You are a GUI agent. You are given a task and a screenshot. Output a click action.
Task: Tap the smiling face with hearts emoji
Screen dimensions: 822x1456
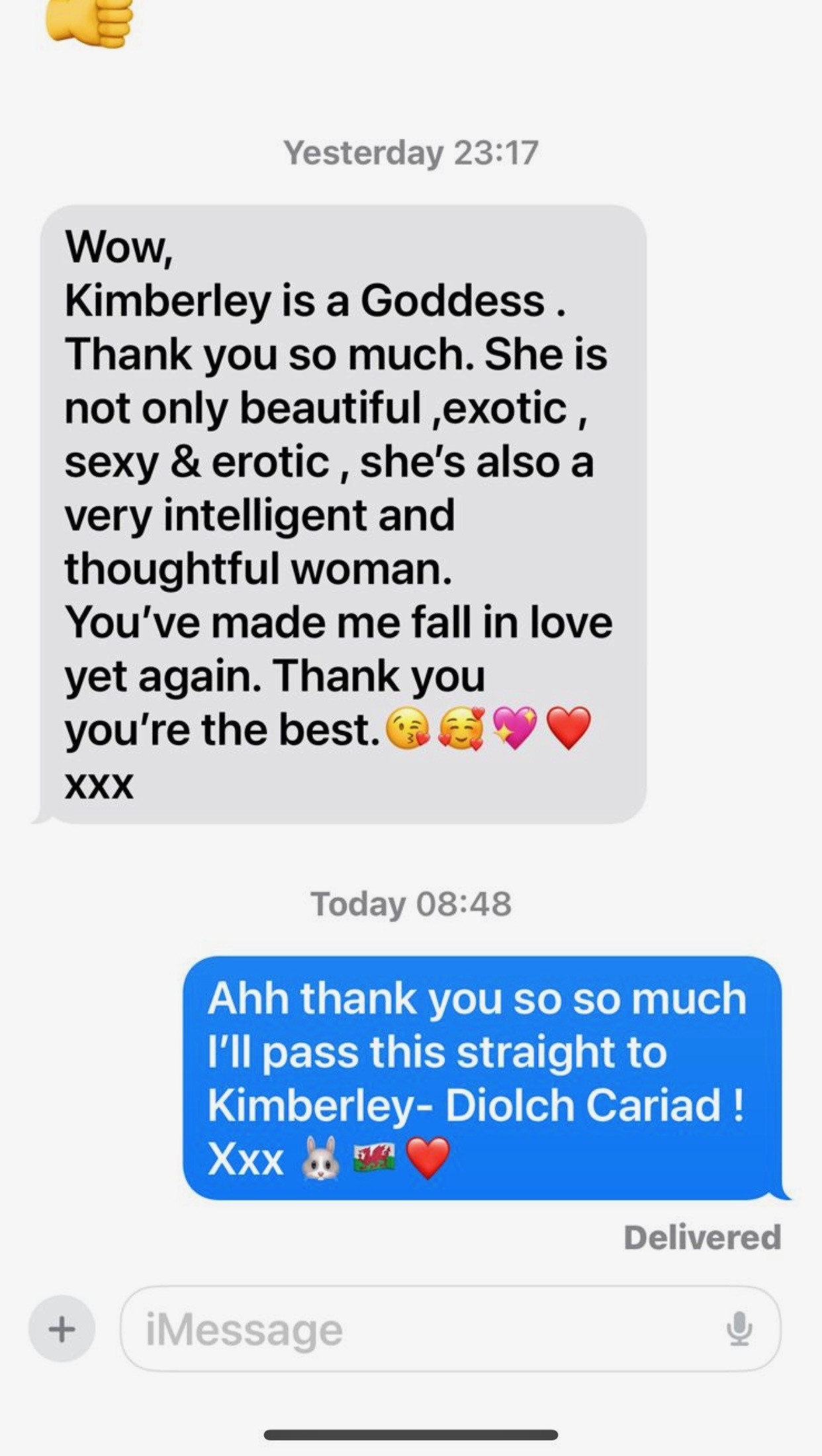point(462,728)
